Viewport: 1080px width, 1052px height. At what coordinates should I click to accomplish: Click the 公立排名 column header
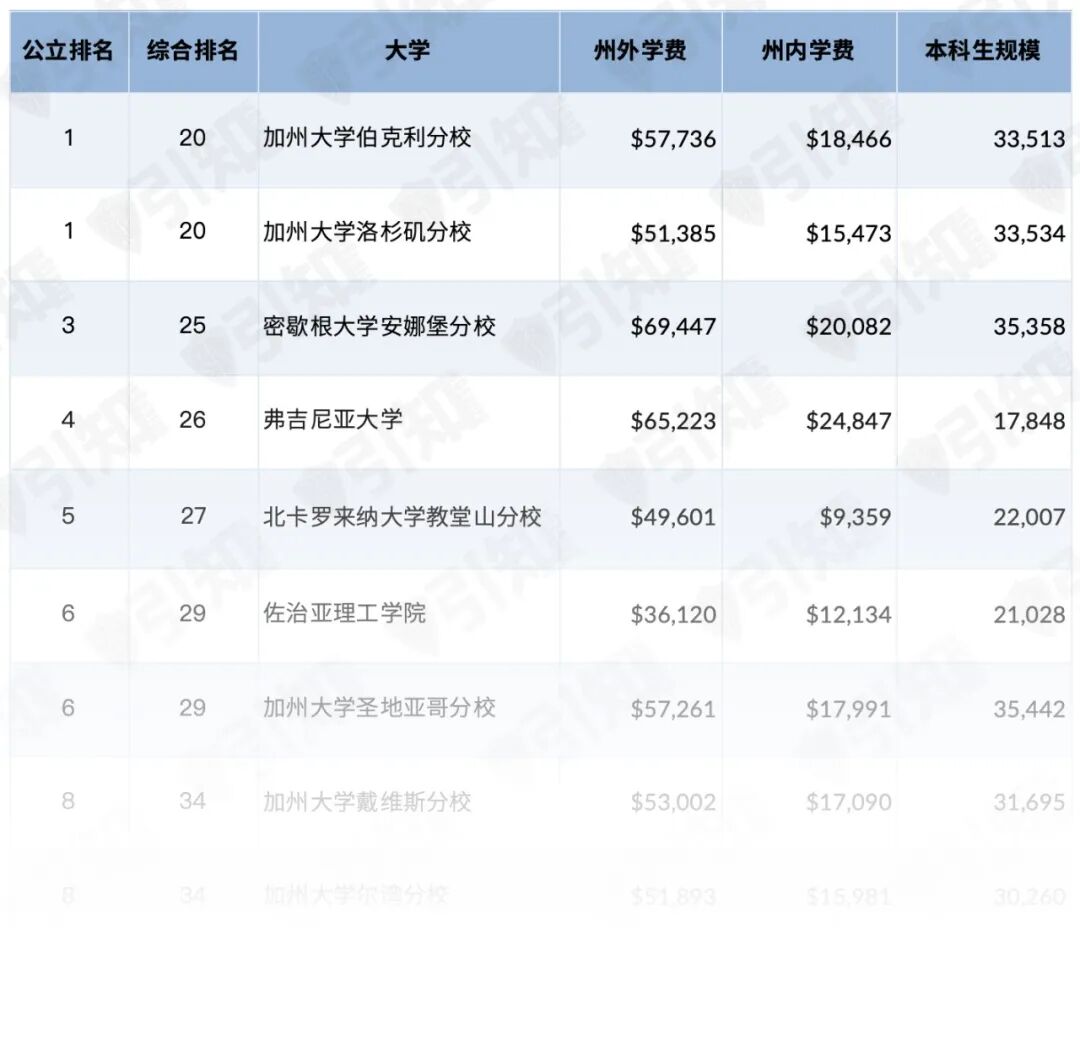click(x=68, y=50)
